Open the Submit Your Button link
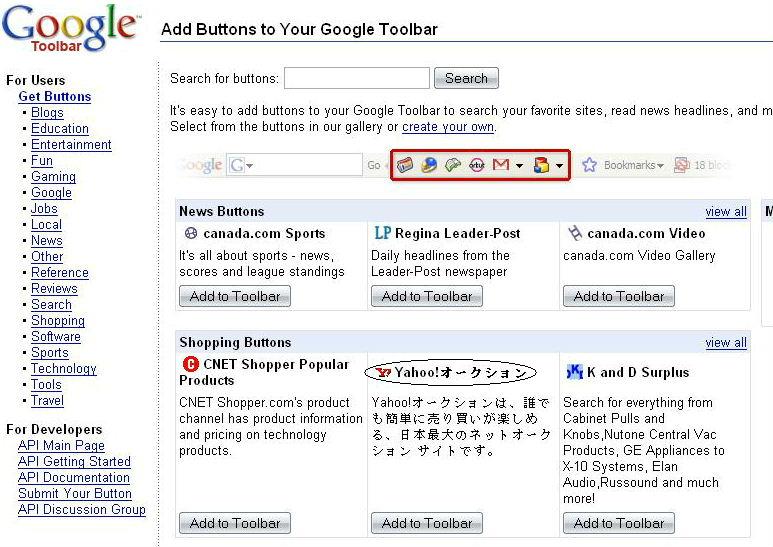This screenshot has width=773, height=547. click(x=75, y=494)
